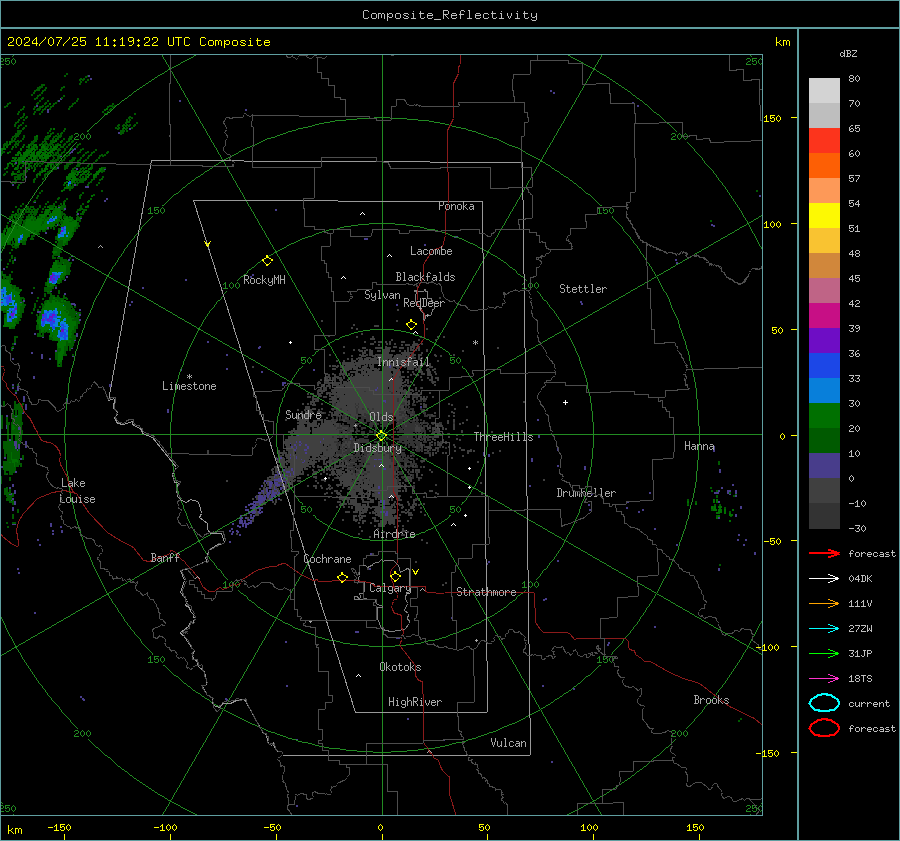Click the yellow diamond marker near RockyMH

pos(267,261)
